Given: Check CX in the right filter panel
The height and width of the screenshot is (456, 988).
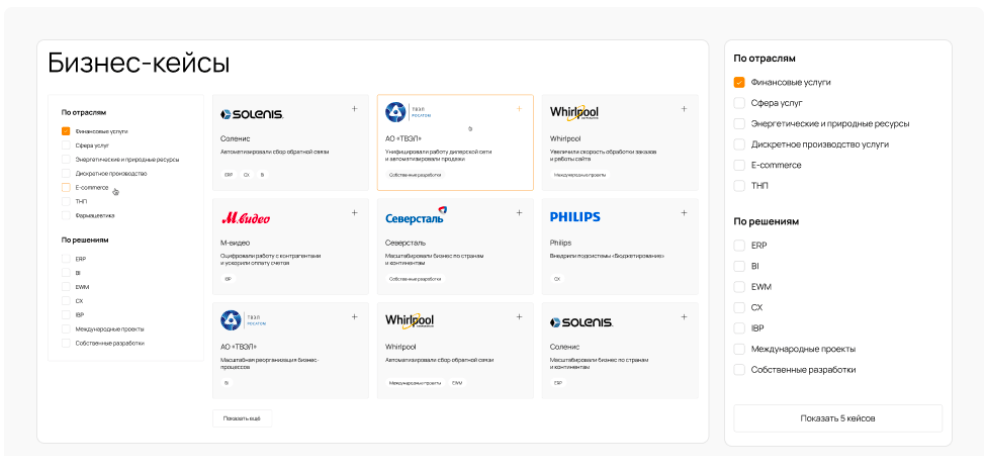Looking at the screenshot, I should [739, 307].
